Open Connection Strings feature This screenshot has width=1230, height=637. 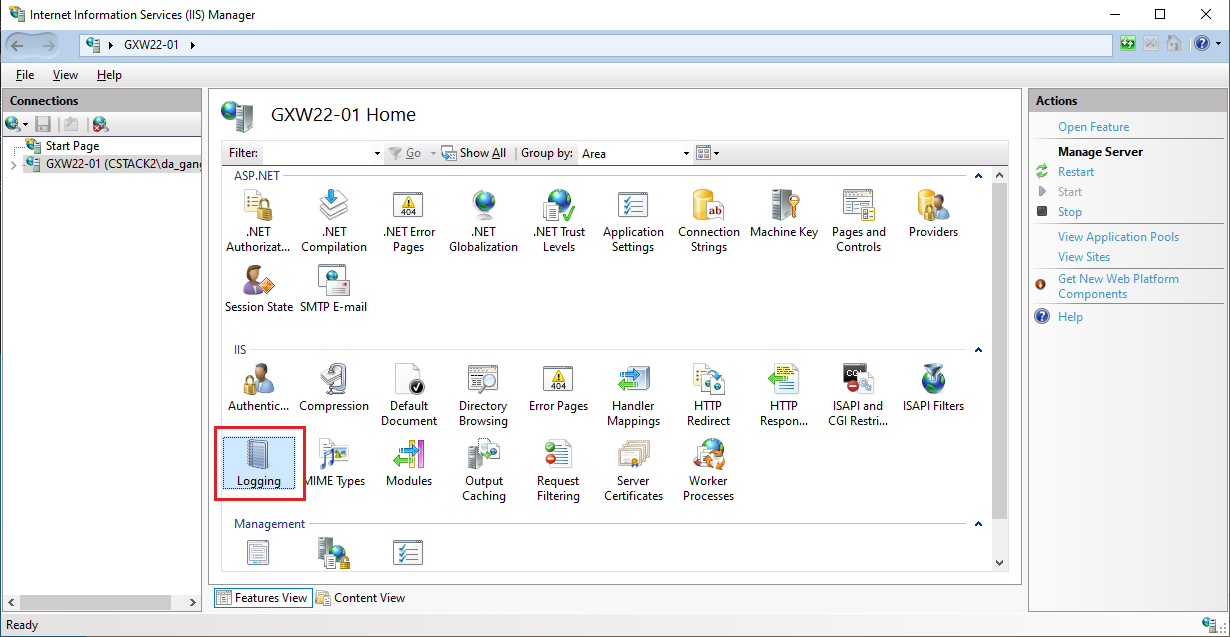[x=709, y=221]
